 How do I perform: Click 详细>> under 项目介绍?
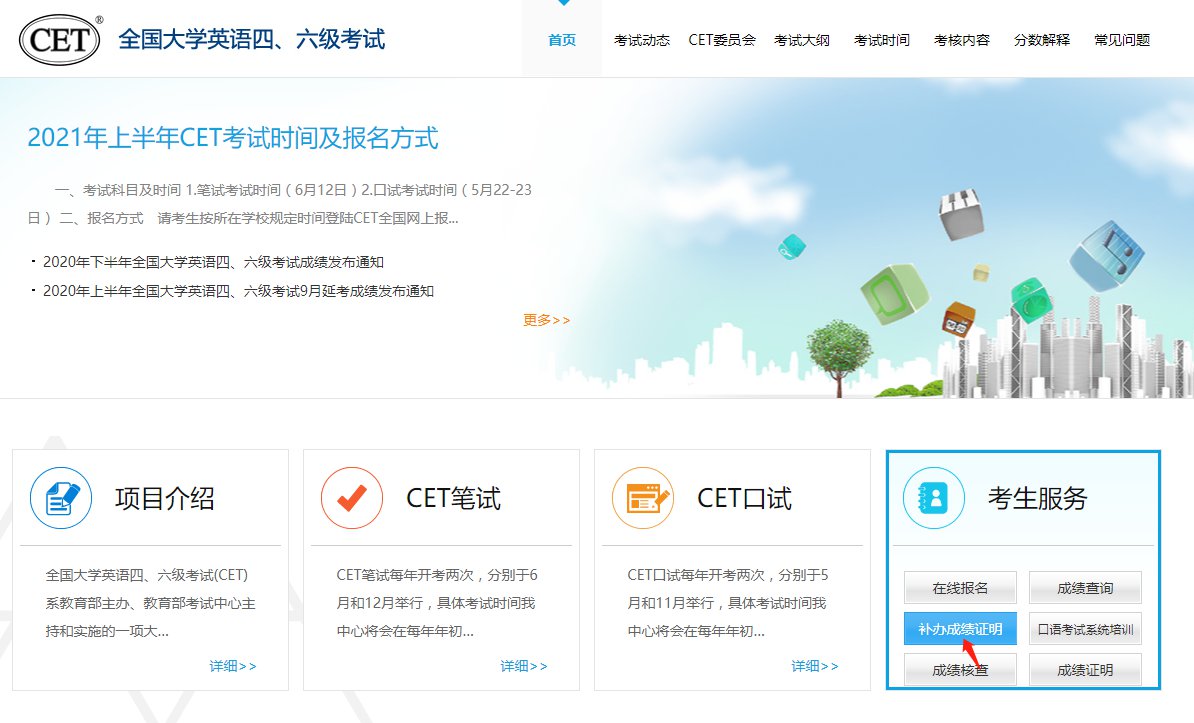coord(233,666)
